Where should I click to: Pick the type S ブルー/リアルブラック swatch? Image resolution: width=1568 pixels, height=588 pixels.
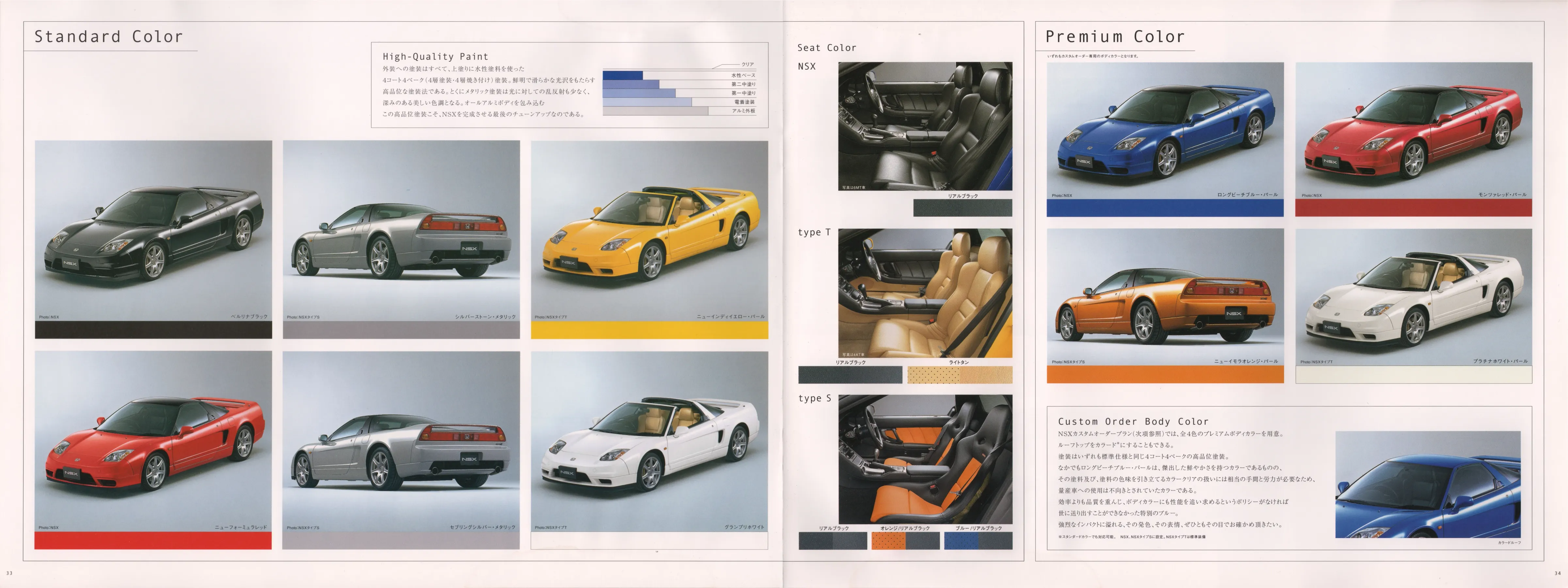click(x=978, y=541)
